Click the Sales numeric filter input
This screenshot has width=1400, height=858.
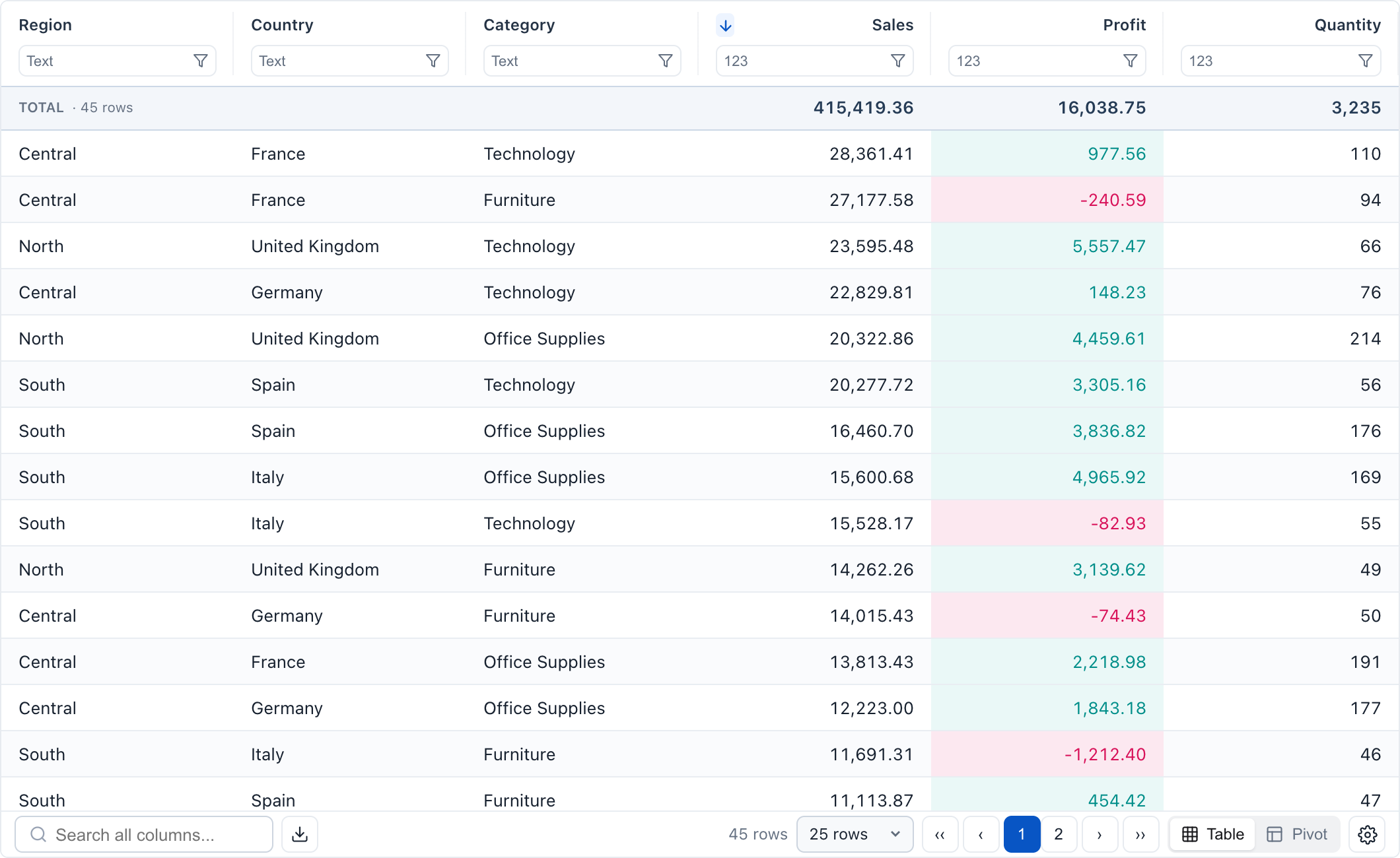pyautogui.click(x=815, y=61)
